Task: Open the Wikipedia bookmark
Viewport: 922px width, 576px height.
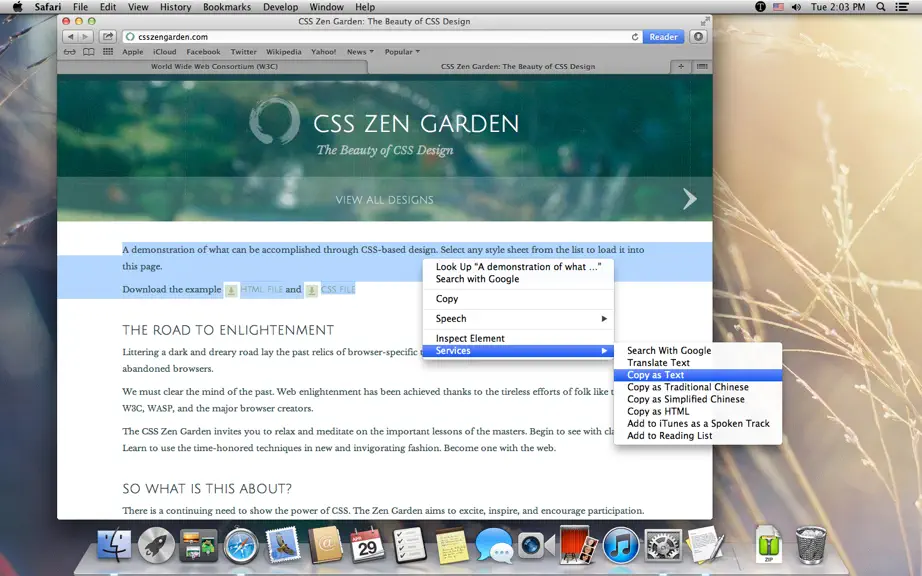Action: (x=283, y=52)
